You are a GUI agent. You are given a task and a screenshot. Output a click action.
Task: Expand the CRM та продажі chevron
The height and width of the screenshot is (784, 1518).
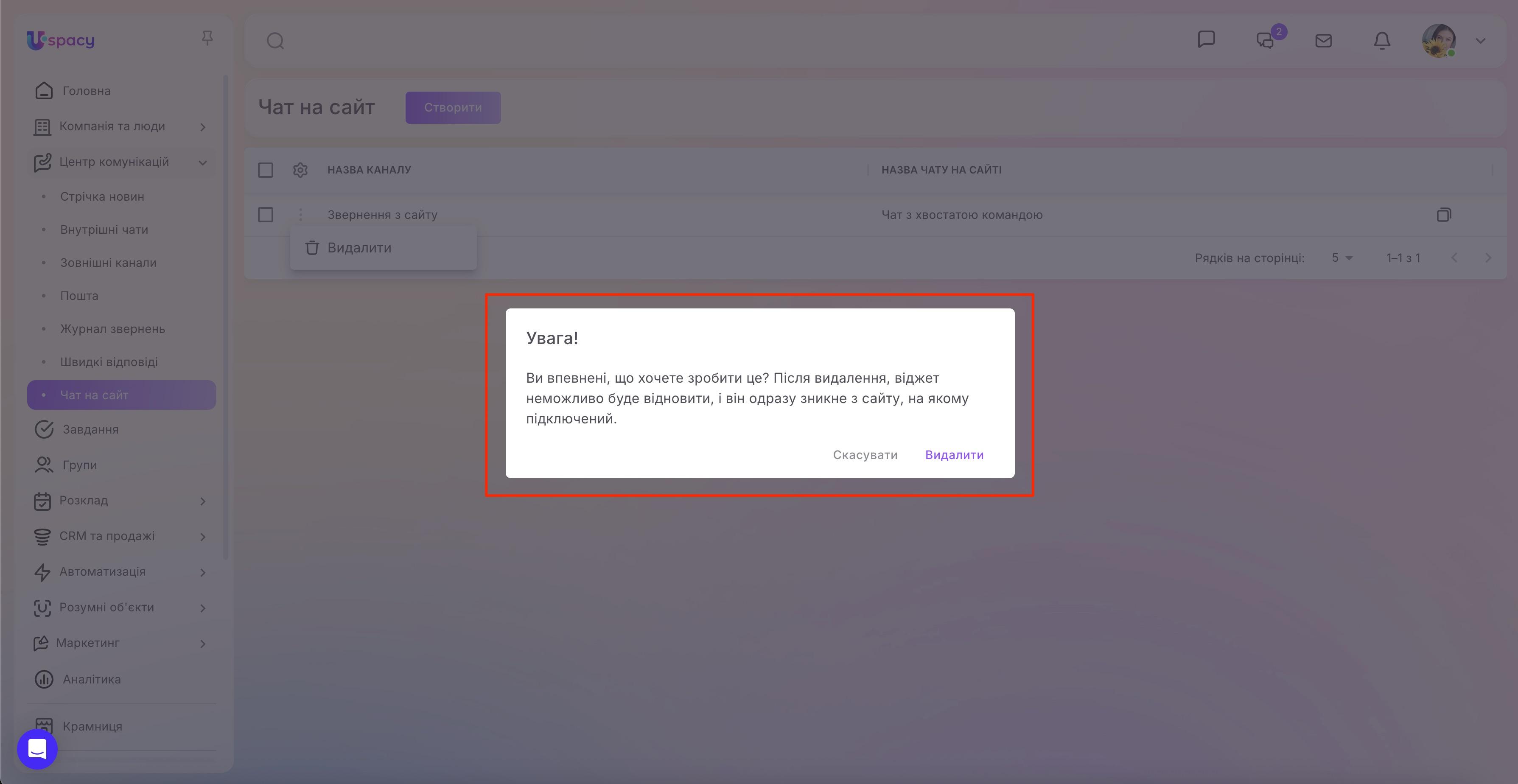(203, 536)
